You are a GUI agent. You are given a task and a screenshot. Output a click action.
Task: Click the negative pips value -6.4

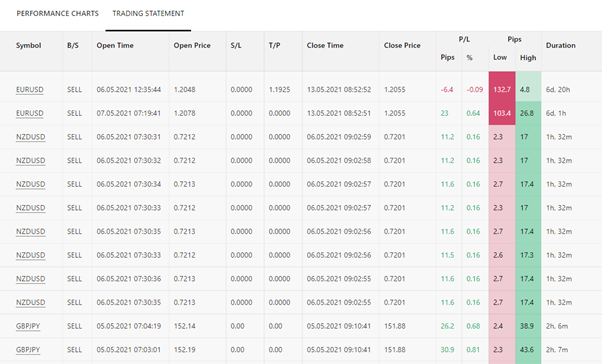click(x=447, y=89)
